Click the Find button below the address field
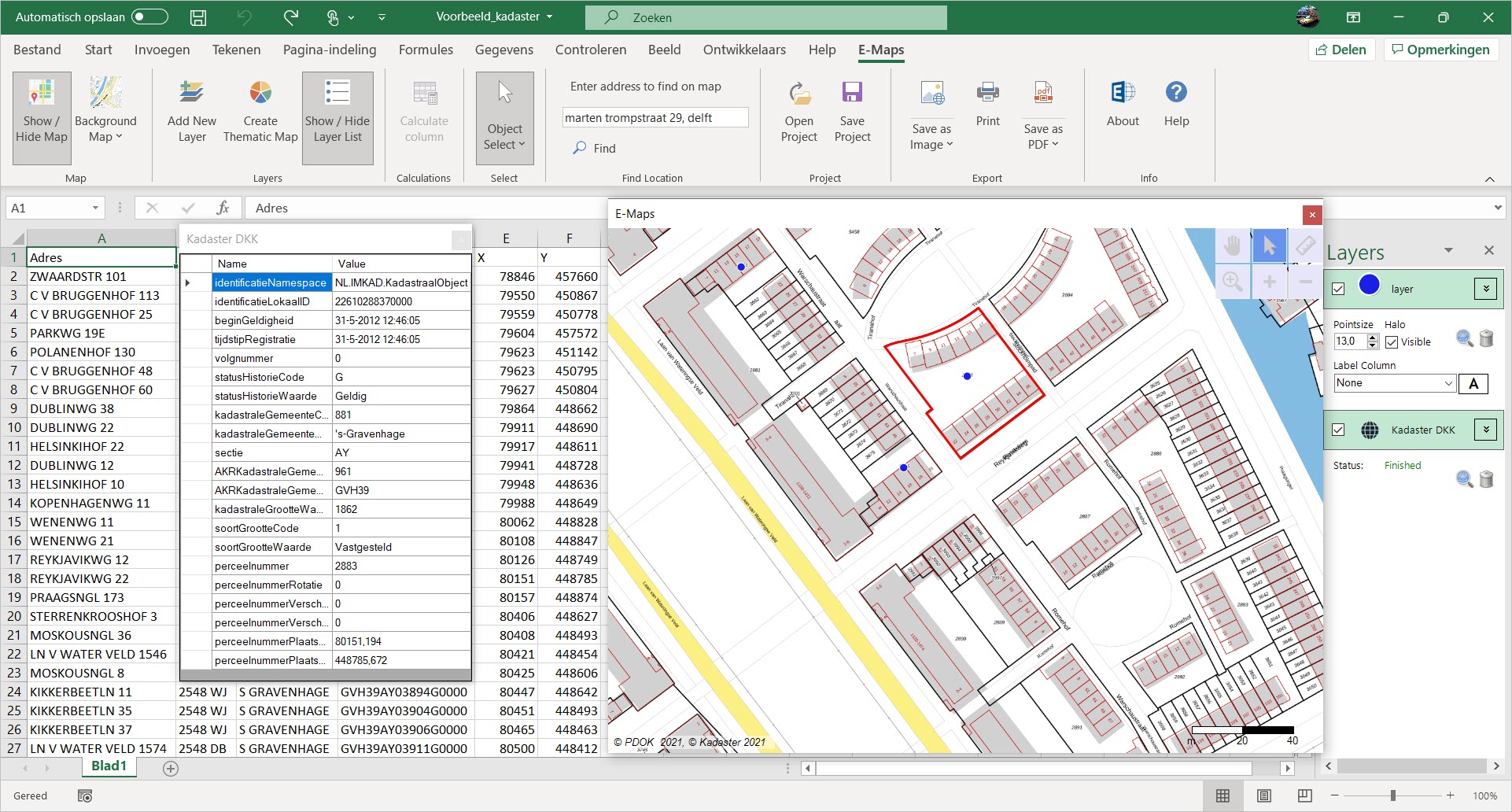The image size is (1512, 812). tap(594, 148)
